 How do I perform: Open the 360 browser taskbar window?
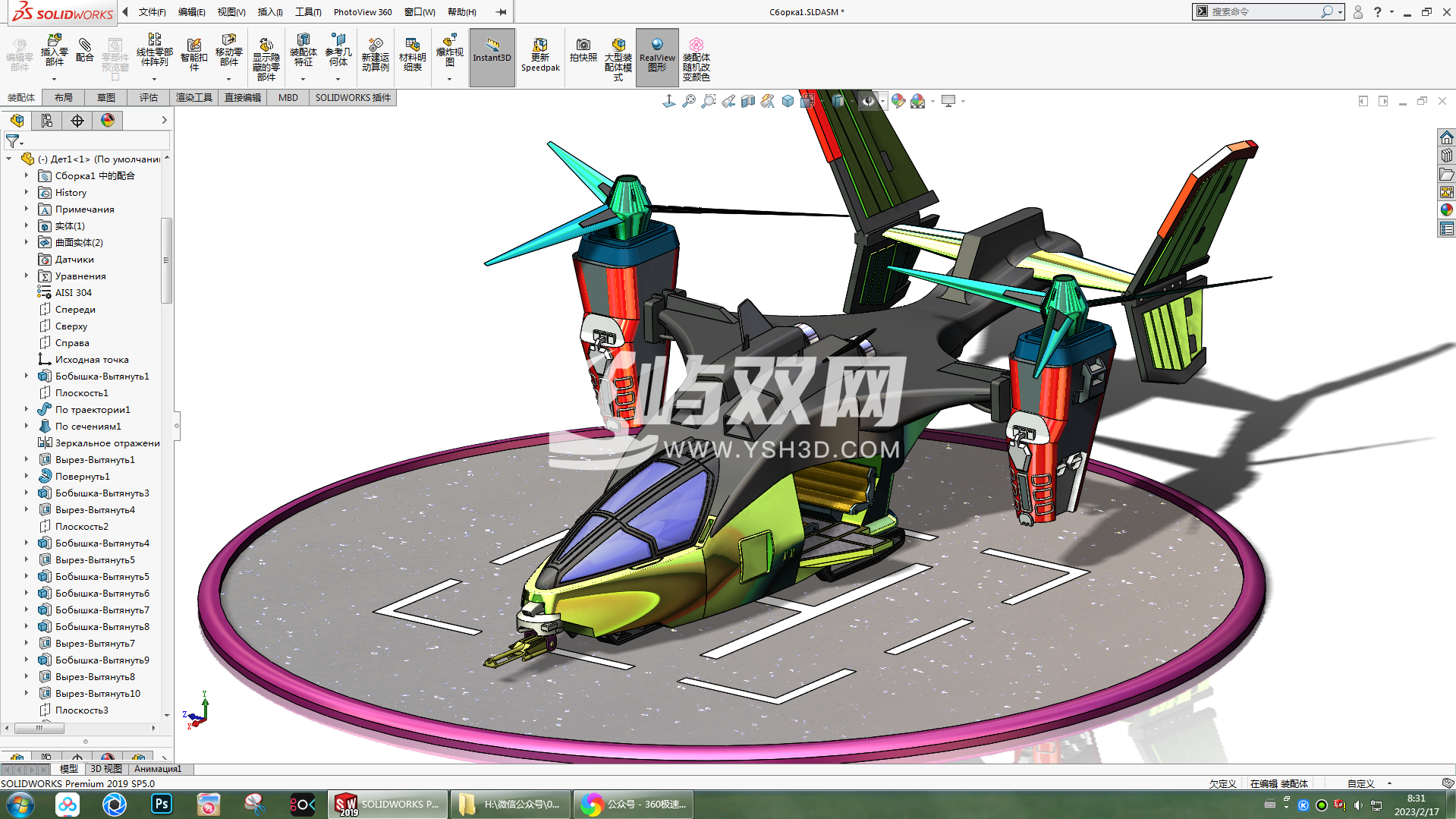click(x=634, y=805)
